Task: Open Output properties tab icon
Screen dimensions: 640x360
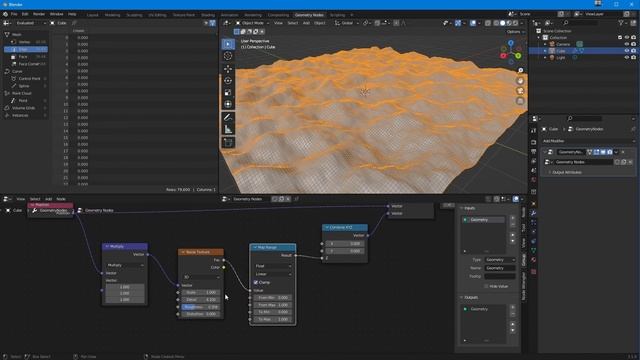Action: tap(533, 152)
